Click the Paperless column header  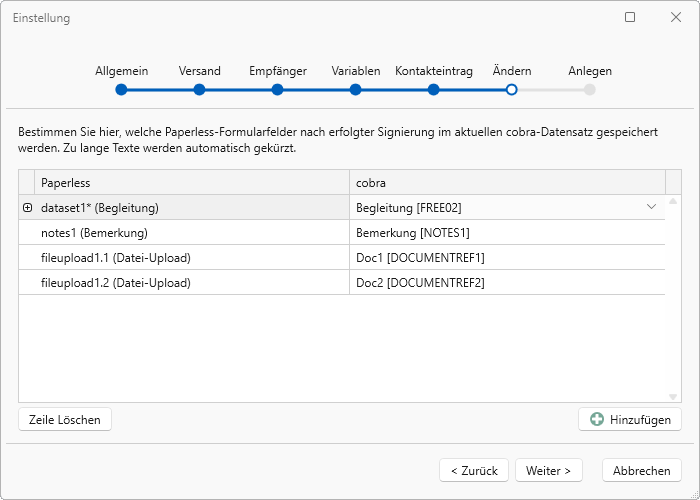point(192,183)
